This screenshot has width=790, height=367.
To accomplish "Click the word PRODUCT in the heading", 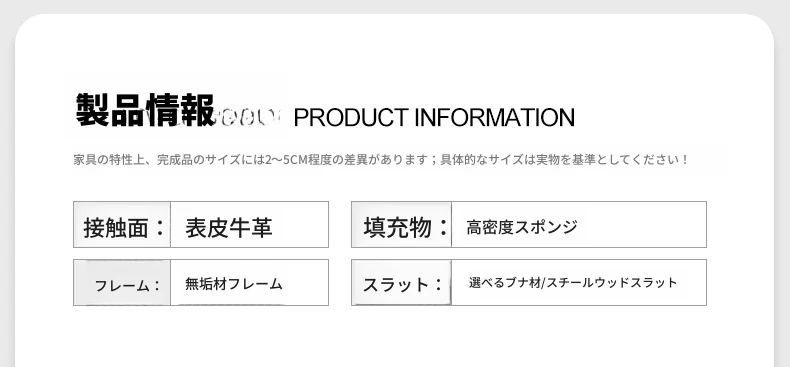I will (351, 117).
